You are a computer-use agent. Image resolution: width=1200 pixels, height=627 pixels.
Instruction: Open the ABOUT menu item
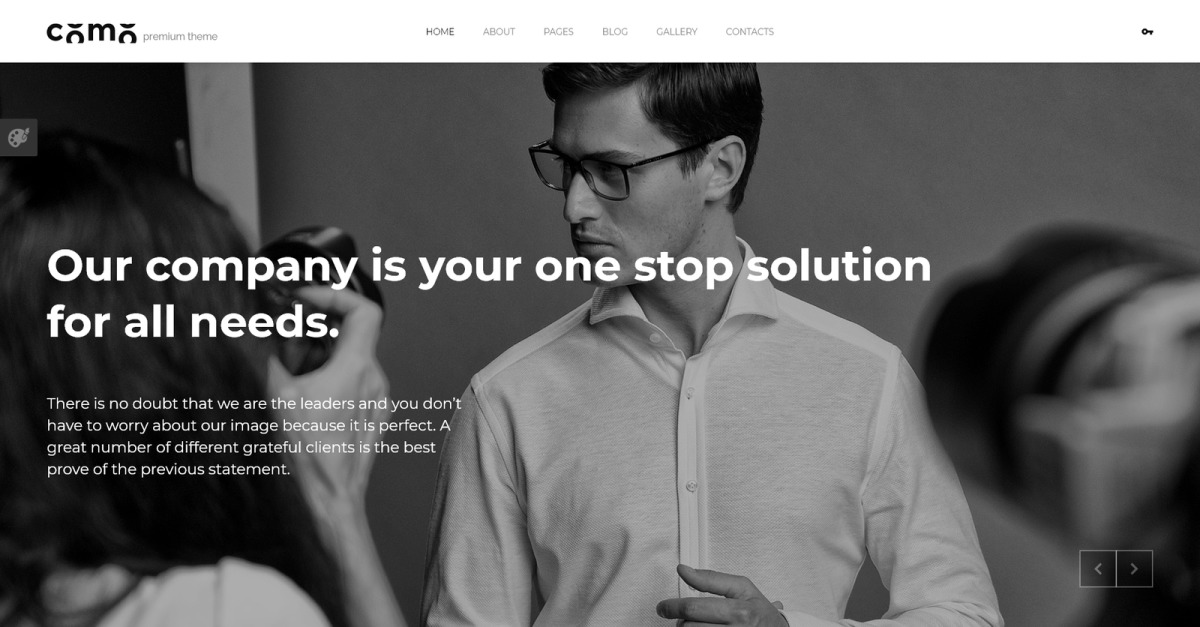coord(499,32)
